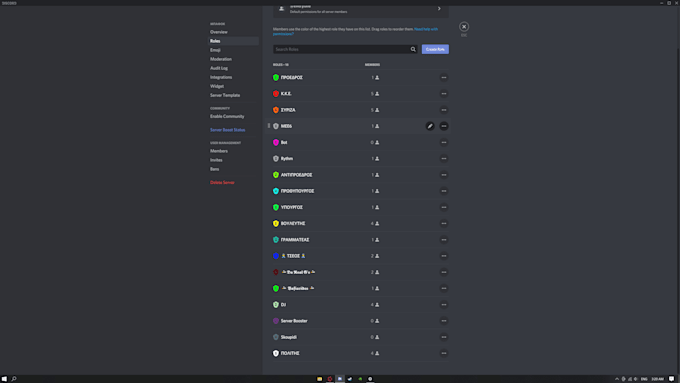Open the more options menu for ΥΠΟΥΡΓΟΣ role
The height and width of the screenshot is (383, 680).
[x=444, y=207]
